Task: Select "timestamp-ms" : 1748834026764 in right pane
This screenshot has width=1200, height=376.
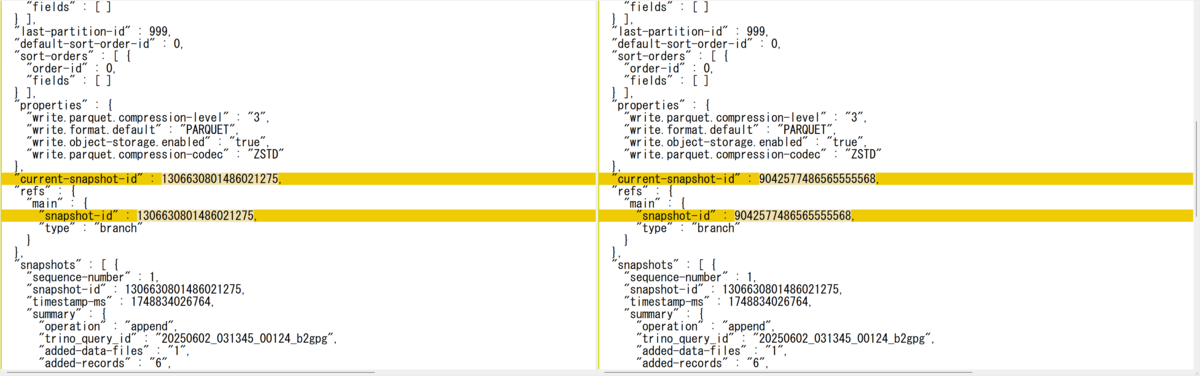Action: click(x=716, y=300)
